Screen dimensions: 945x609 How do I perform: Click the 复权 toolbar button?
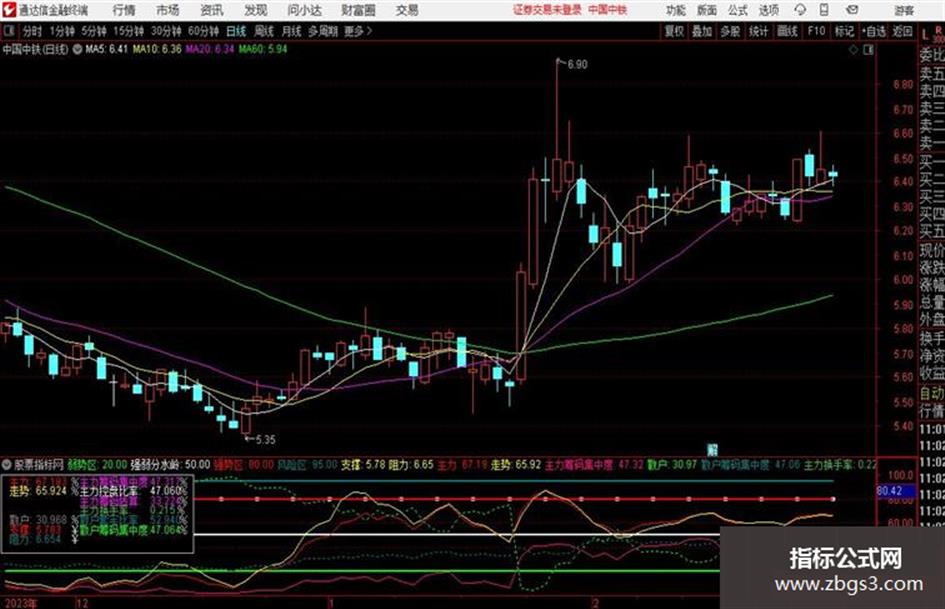click(x=674, y=31)
